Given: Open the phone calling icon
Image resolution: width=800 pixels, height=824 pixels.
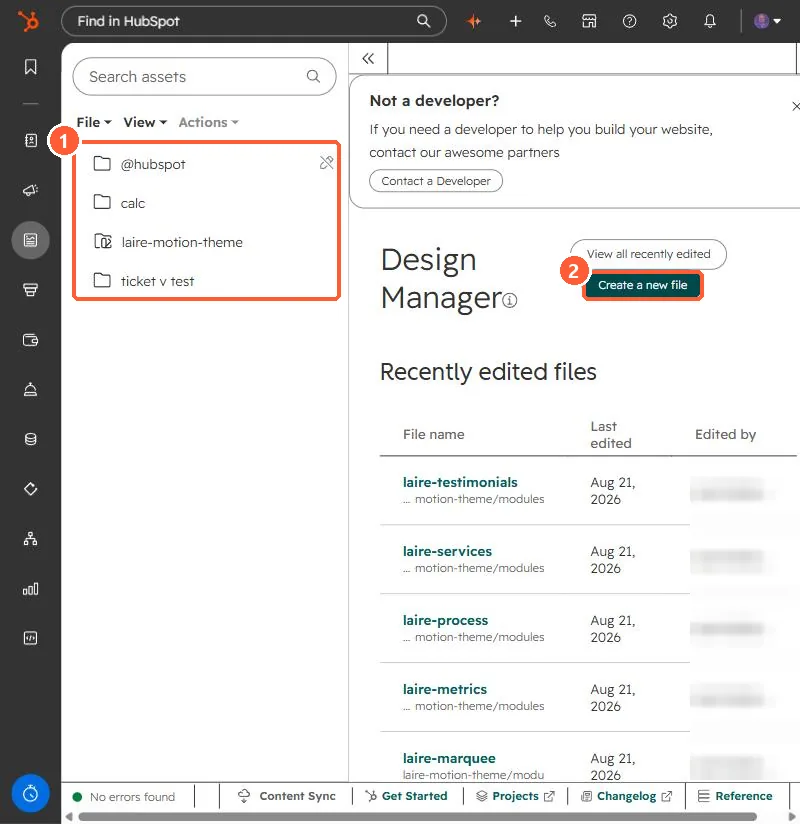Looking at the screenshot, I should click(x=550, y=21).
